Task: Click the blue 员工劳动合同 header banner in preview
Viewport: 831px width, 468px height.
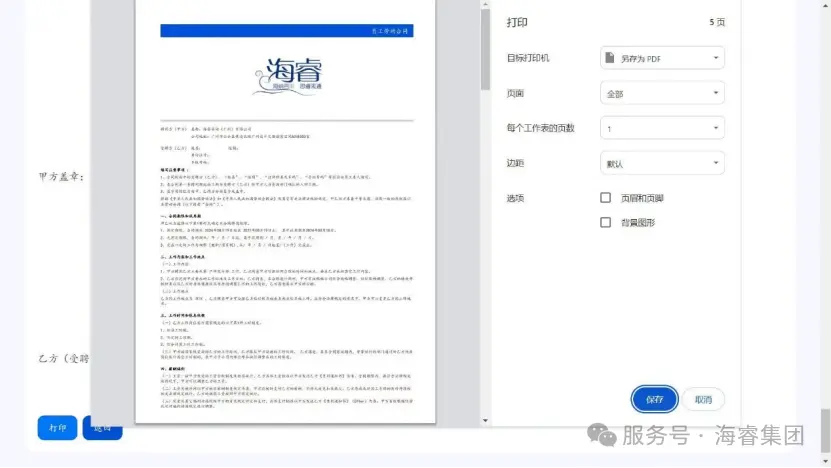Action: [286, 31]
